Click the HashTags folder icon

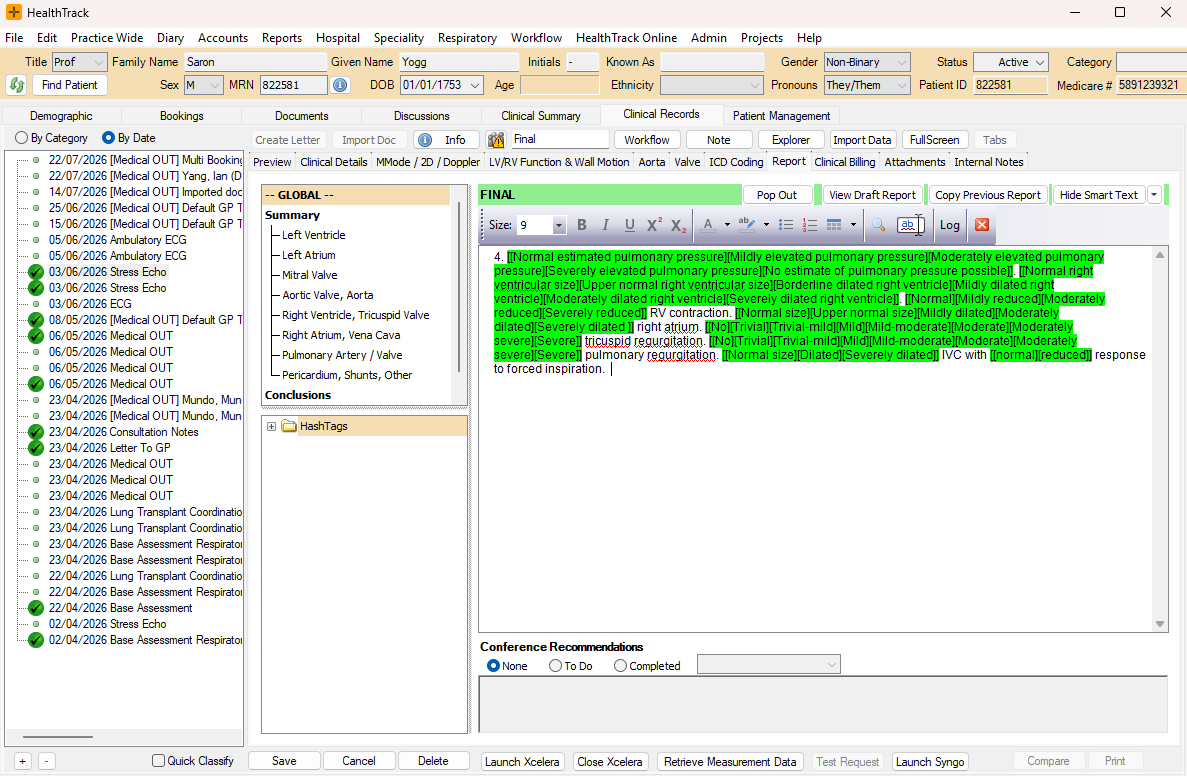point(288,426)
